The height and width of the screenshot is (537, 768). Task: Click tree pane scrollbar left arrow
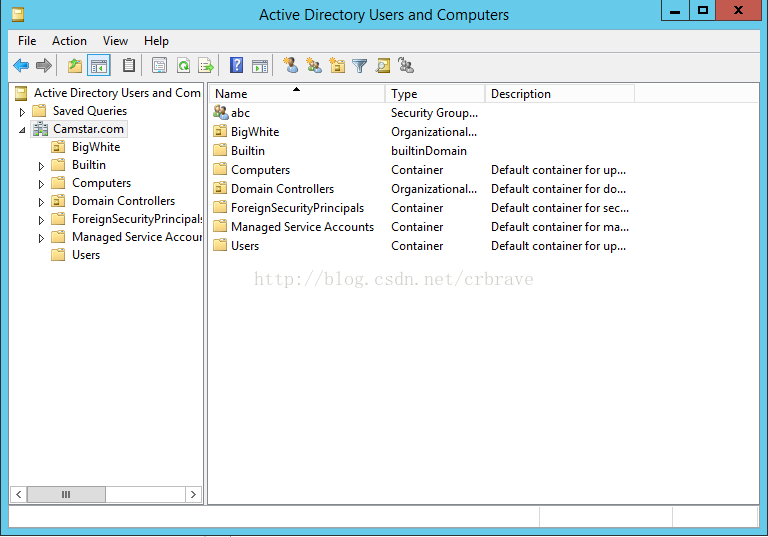[x=18, y=494]
